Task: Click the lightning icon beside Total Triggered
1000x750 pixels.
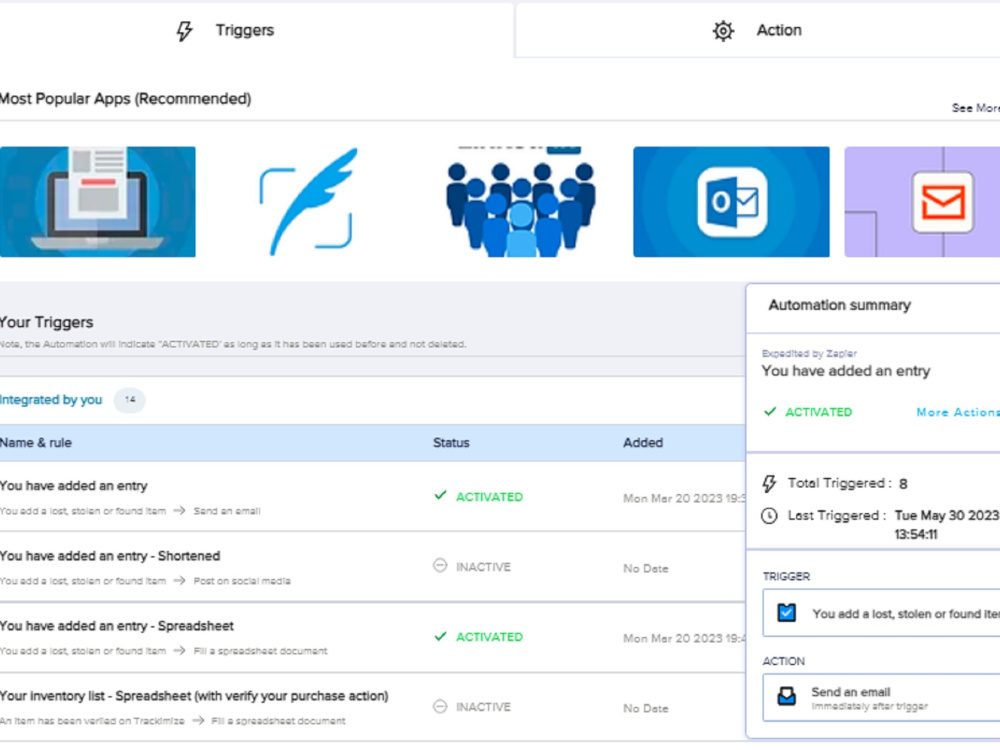Action: [x=770, y=483]
